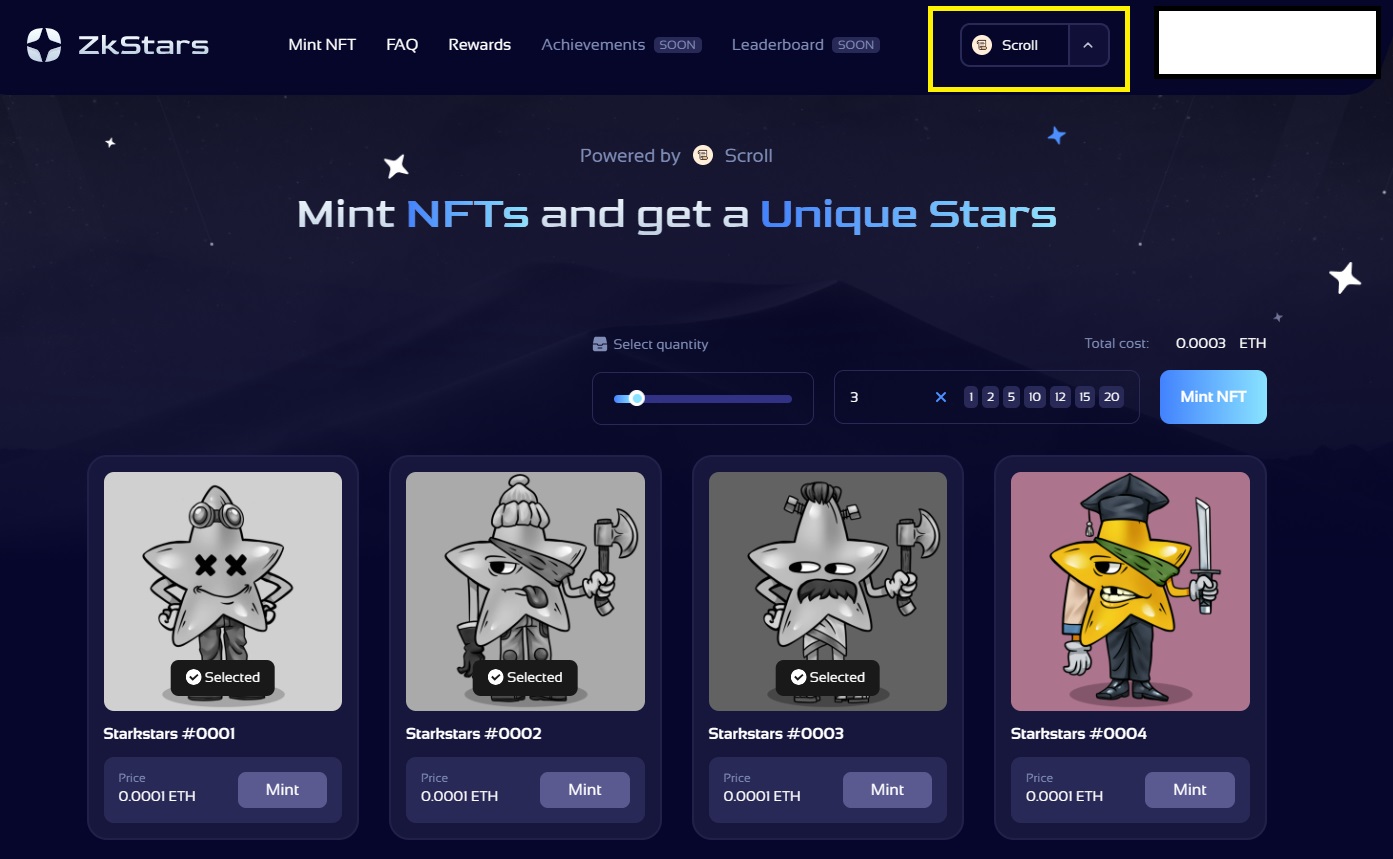Viewport: 1393px width, 859px height.
Task: Click the blue Mint NFT button
Action: point(1213,397)
